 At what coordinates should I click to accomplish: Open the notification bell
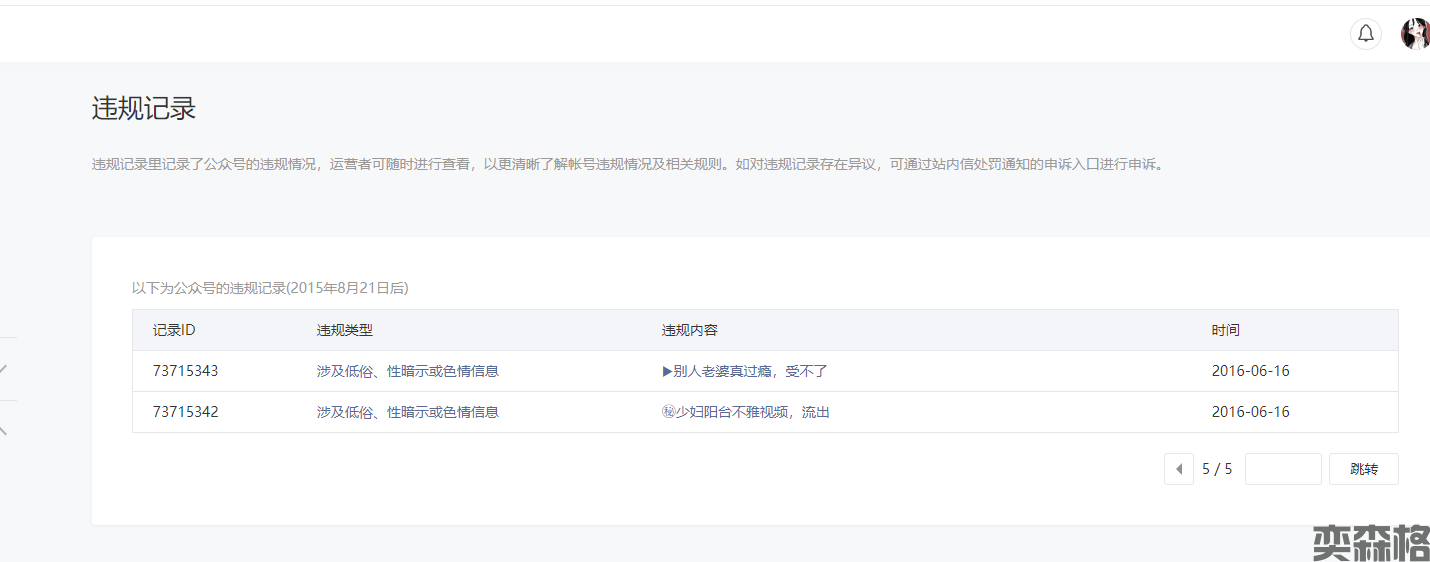click(x=1365, y=34)
